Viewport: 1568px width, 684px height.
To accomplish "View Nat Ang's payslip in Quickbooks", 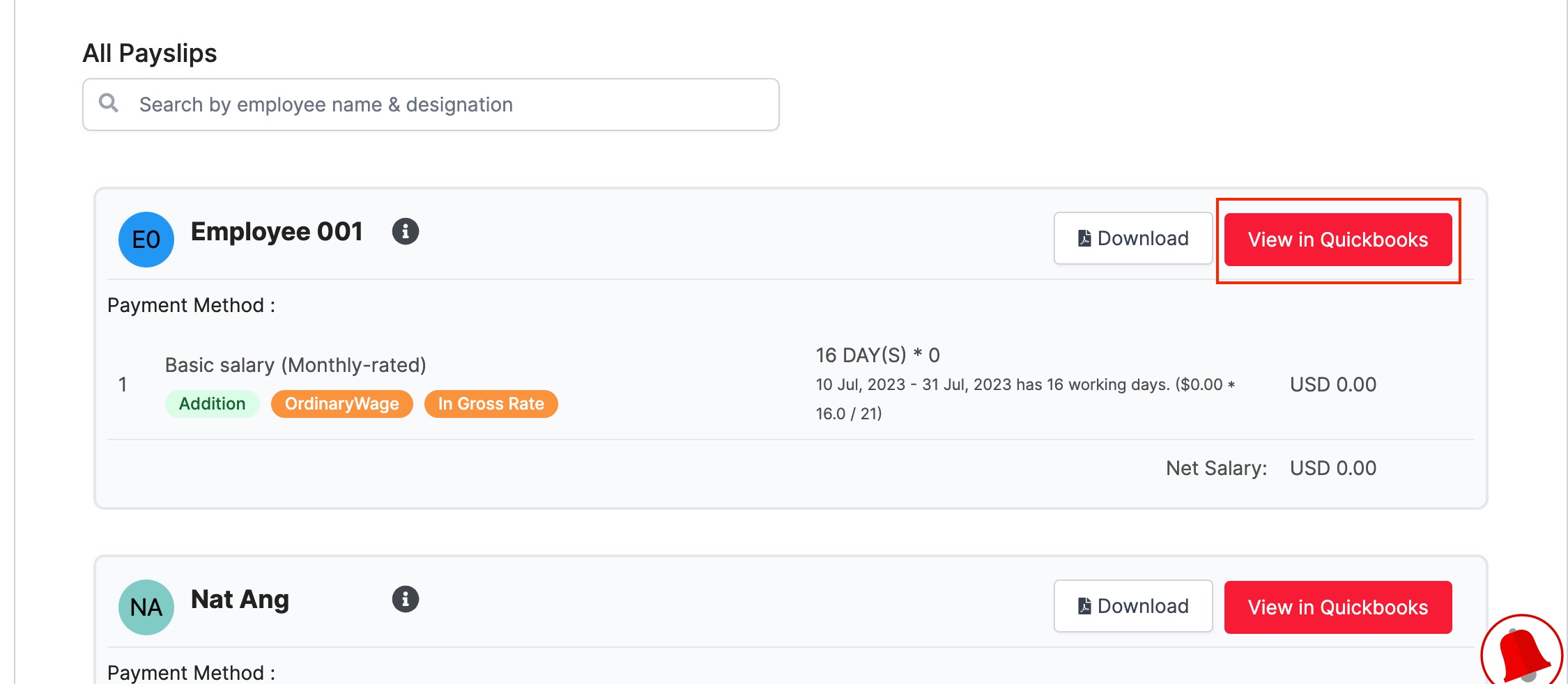I will [1338, 607].
